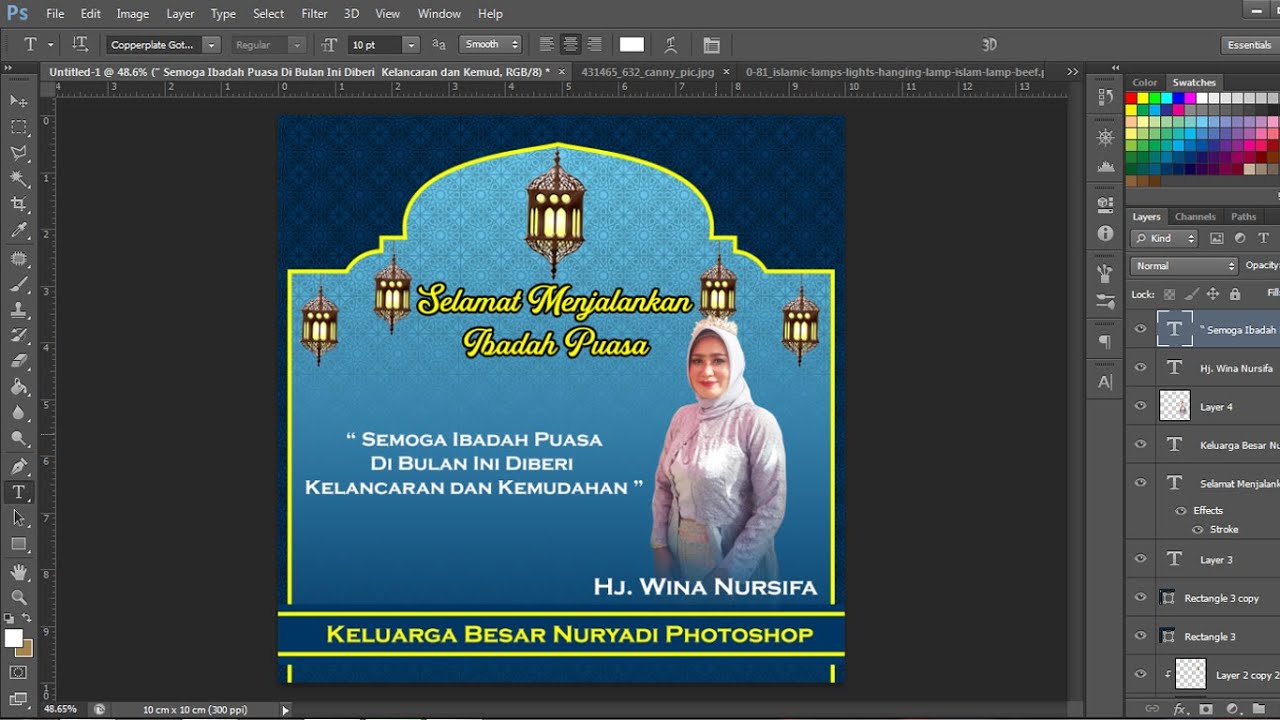Align text left
Image resolution: width=1280 pixels, height=720 pixels.
tap(546, 44)
